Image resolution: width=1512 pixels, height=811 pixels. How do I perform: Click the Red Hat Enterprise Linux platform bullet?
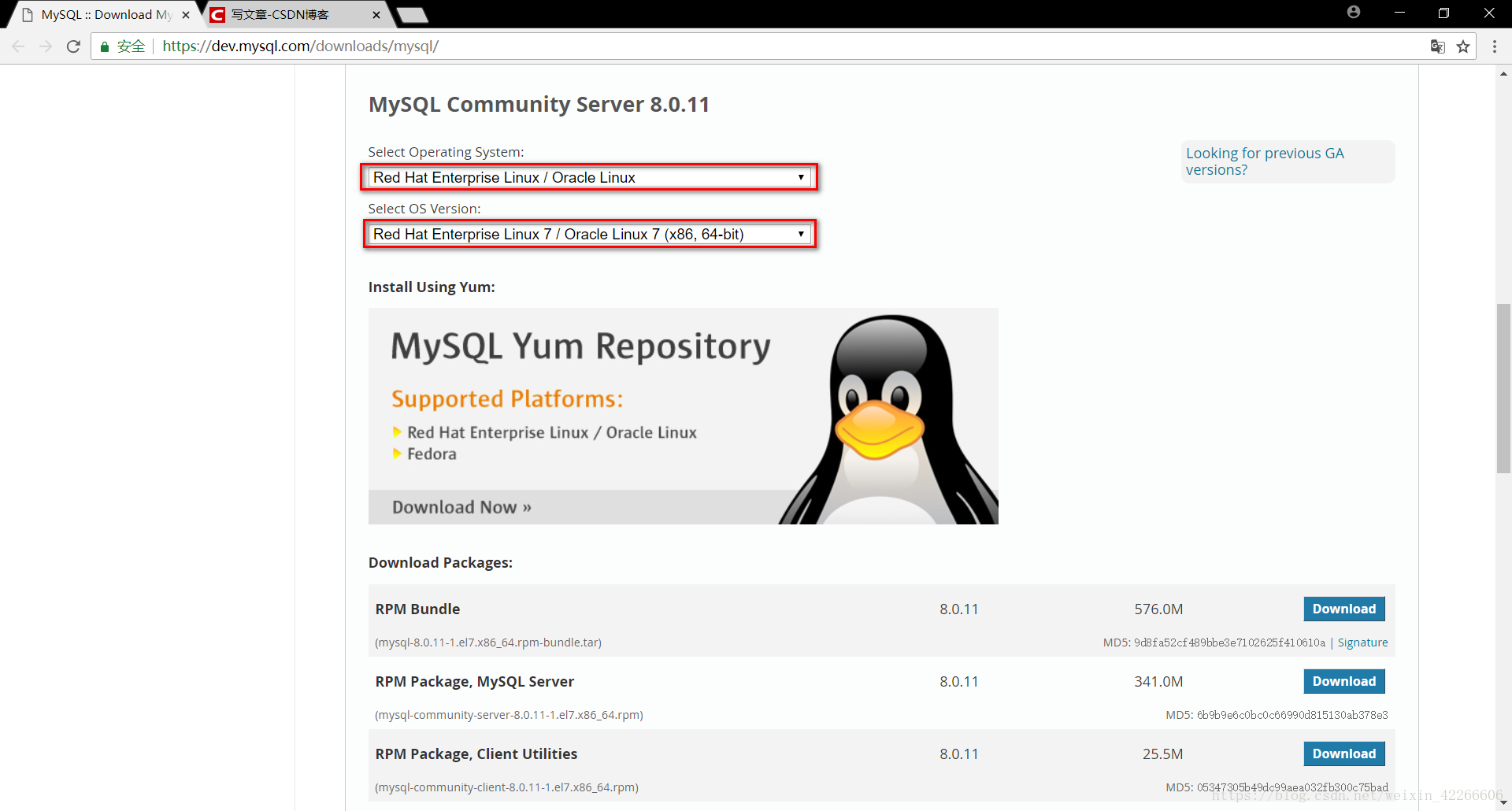point(551,432)
